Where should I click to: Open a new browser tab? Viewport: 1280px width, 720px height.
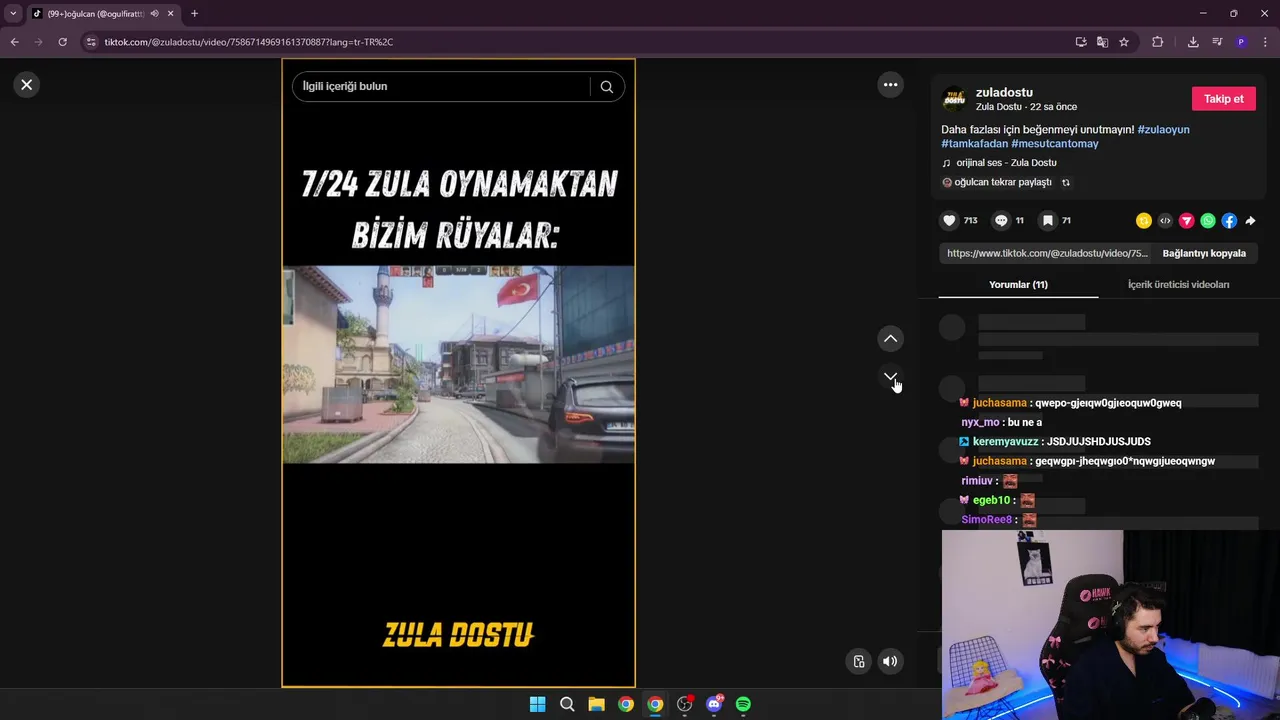tap(194, 13)
